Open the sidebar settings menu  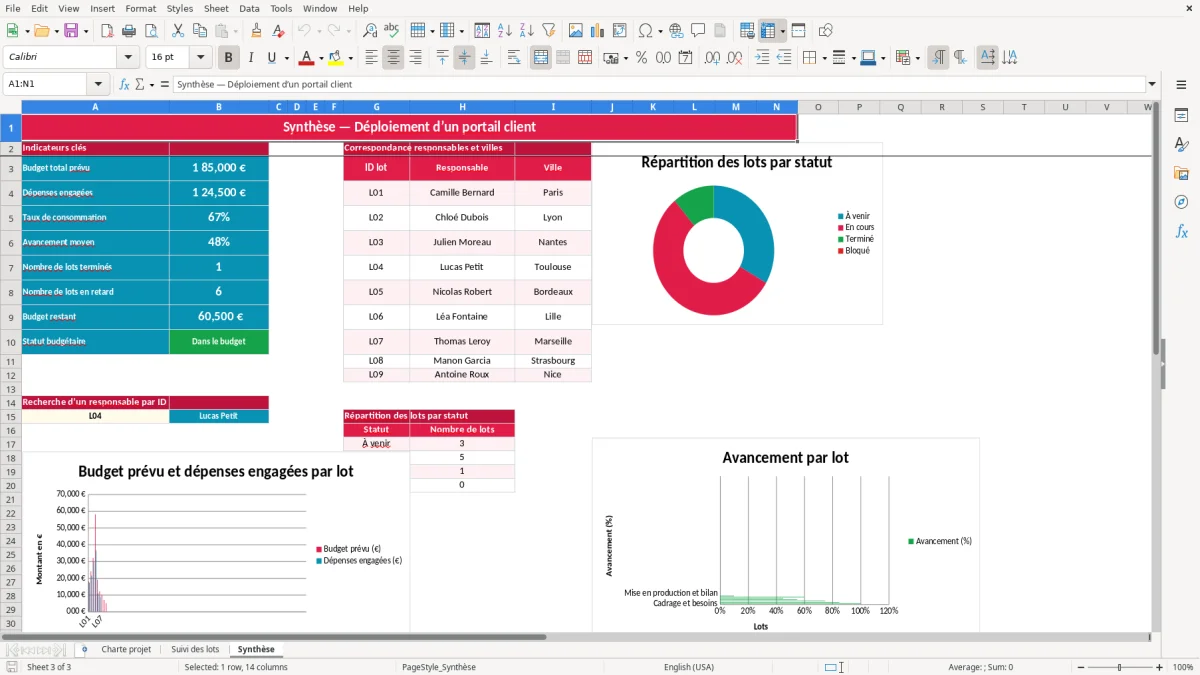tap(1181, 85)
